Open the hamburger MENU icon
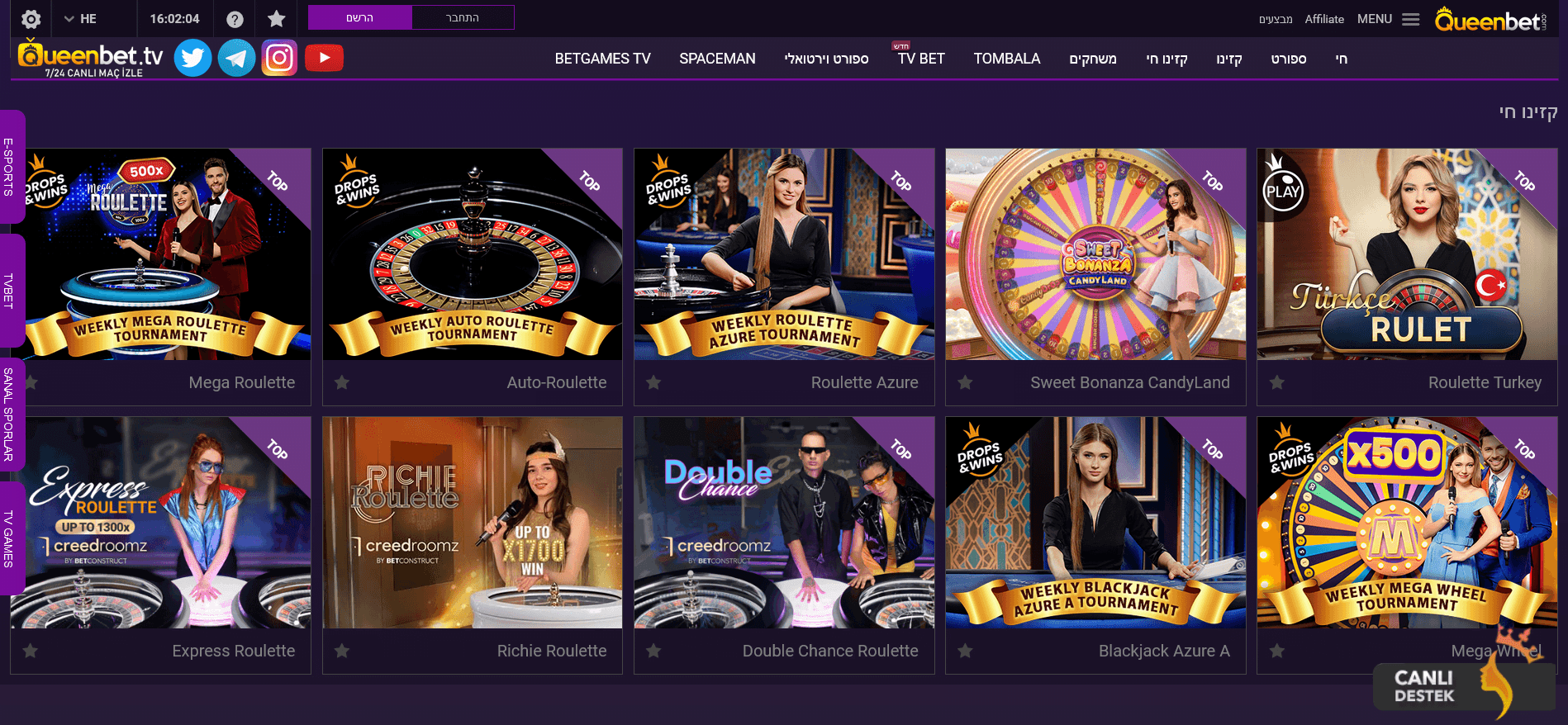This screenshot has width=1568, height=725. (x=1411, y=19)
